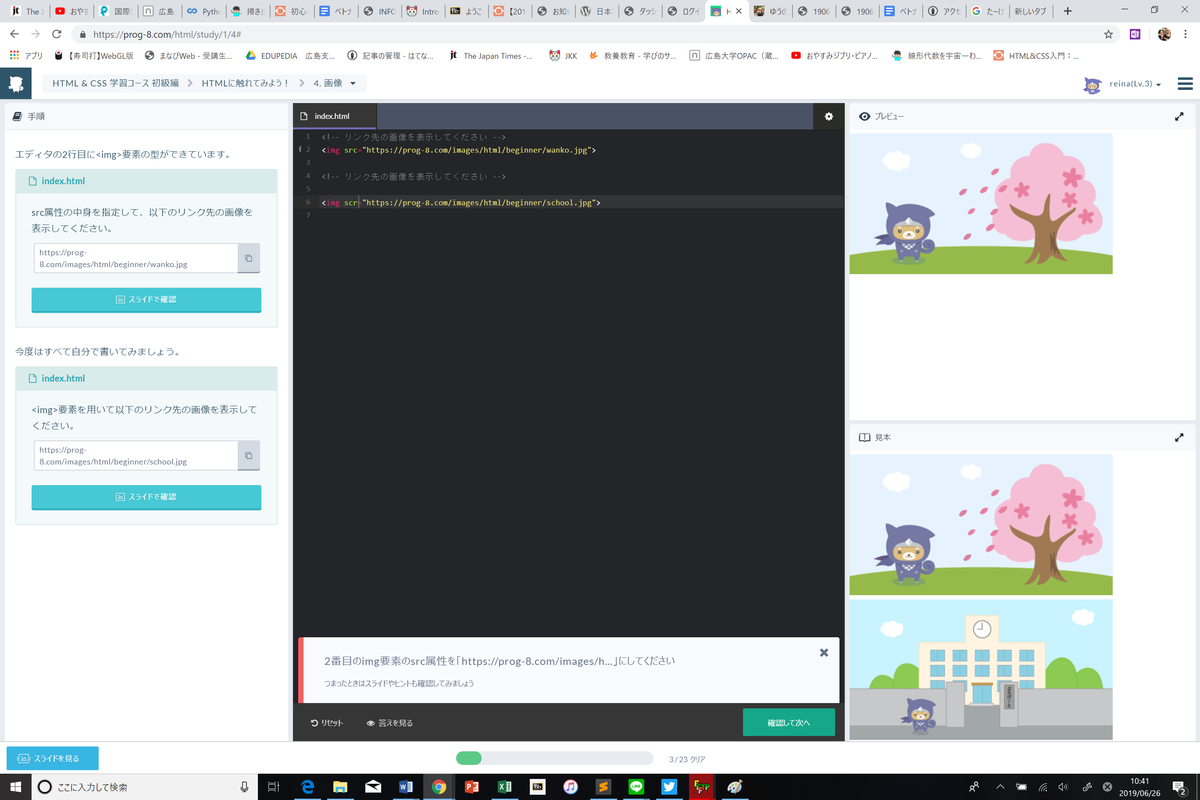Open reina(Lv.3) user dropdown
The height and width of the screenshot is (800, 1200).
click(x=1124, y=85)
